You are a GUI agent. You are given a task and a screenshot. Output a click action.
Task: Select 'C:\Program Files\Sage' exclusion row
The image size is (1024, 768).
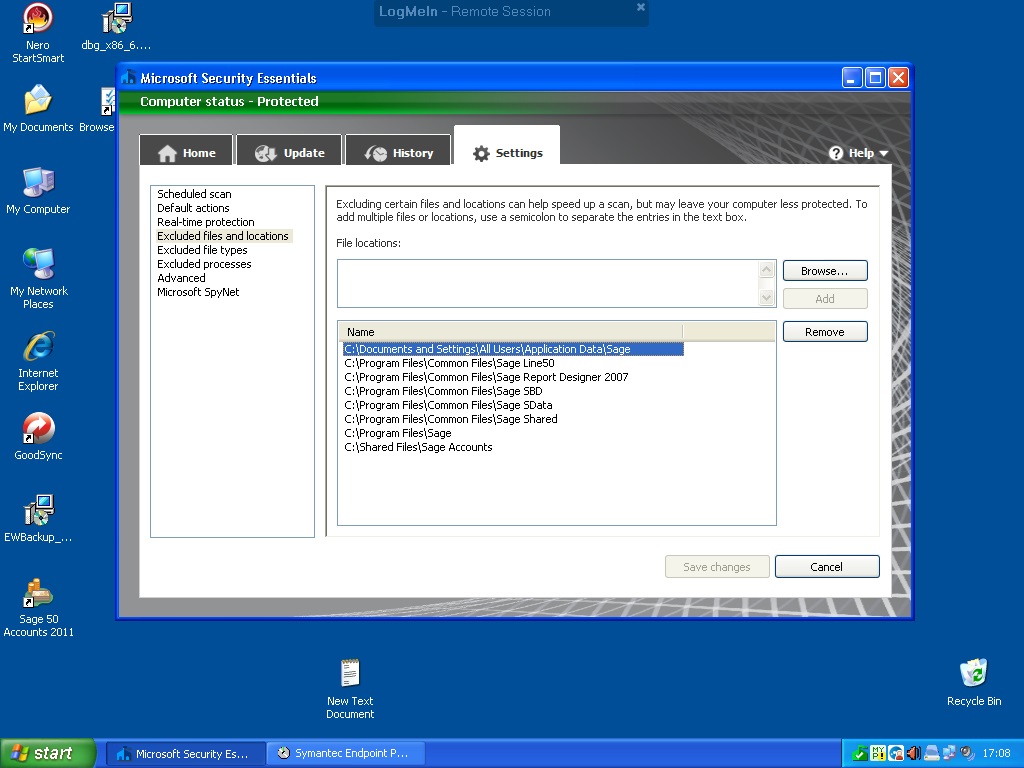398,434
